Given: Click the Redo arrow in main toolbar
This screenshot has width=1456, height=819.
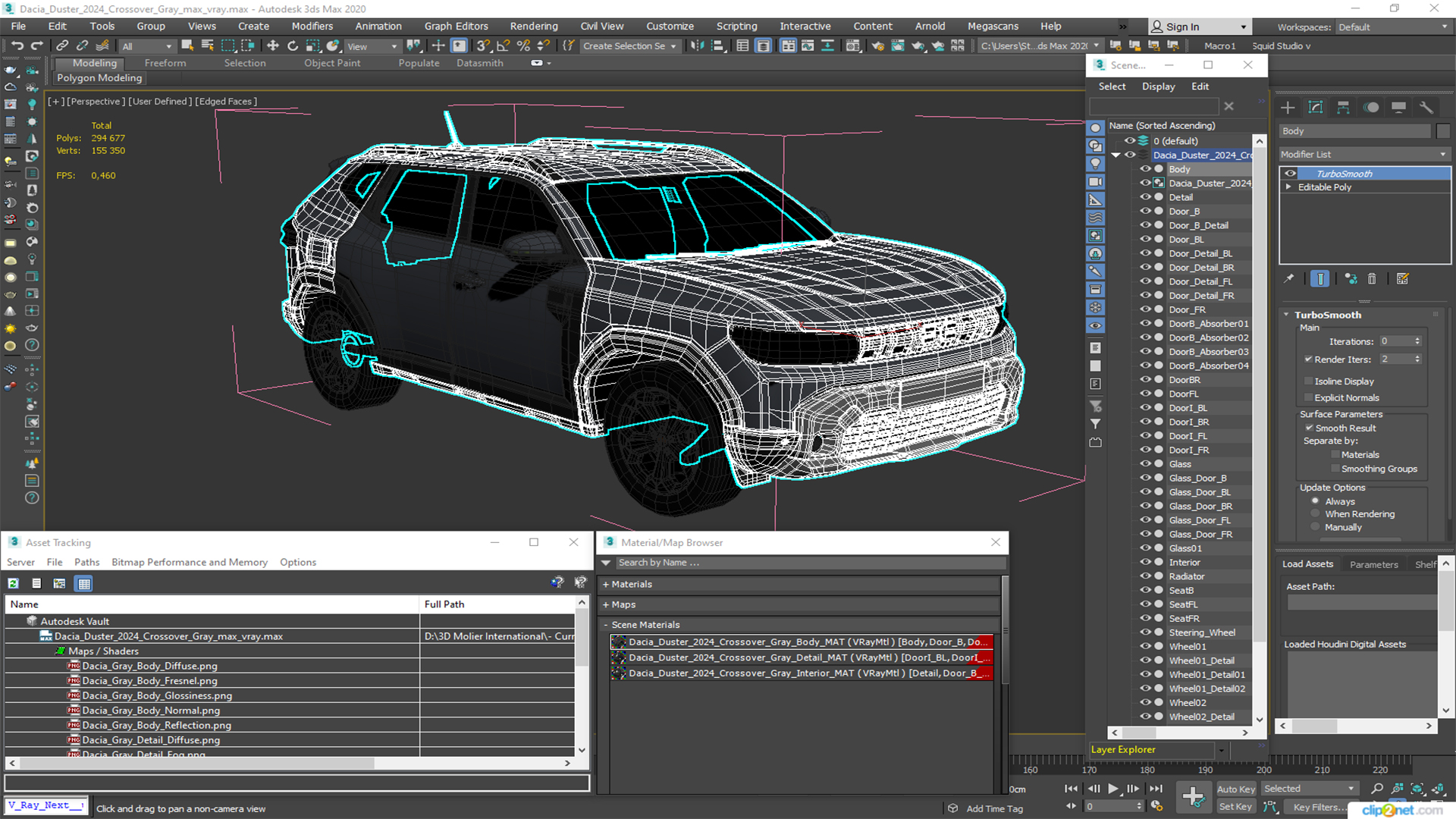Looking at the screenshot, I should coord(36,45).
